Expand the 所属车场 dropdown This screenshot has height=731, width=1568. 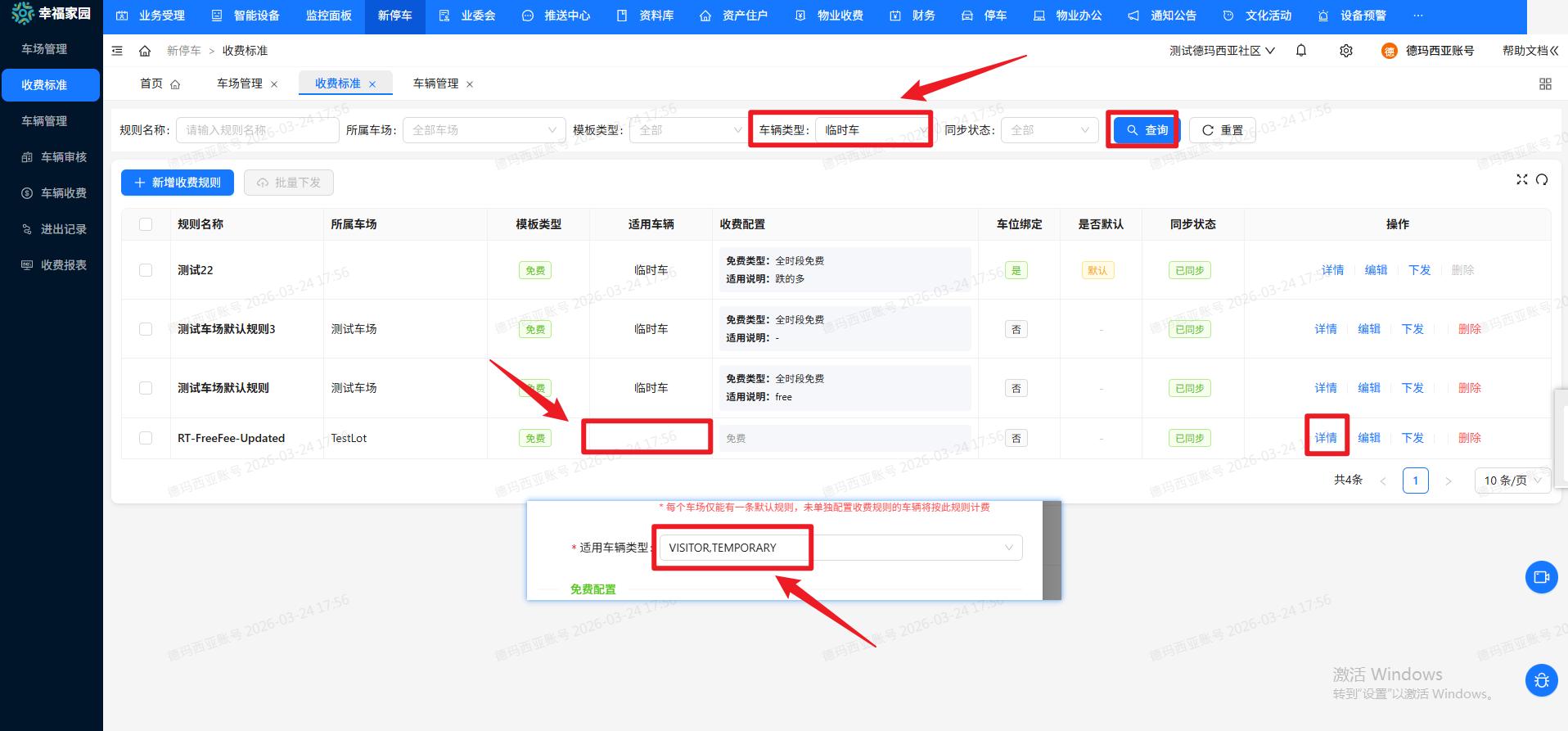(x=484, y=130)
